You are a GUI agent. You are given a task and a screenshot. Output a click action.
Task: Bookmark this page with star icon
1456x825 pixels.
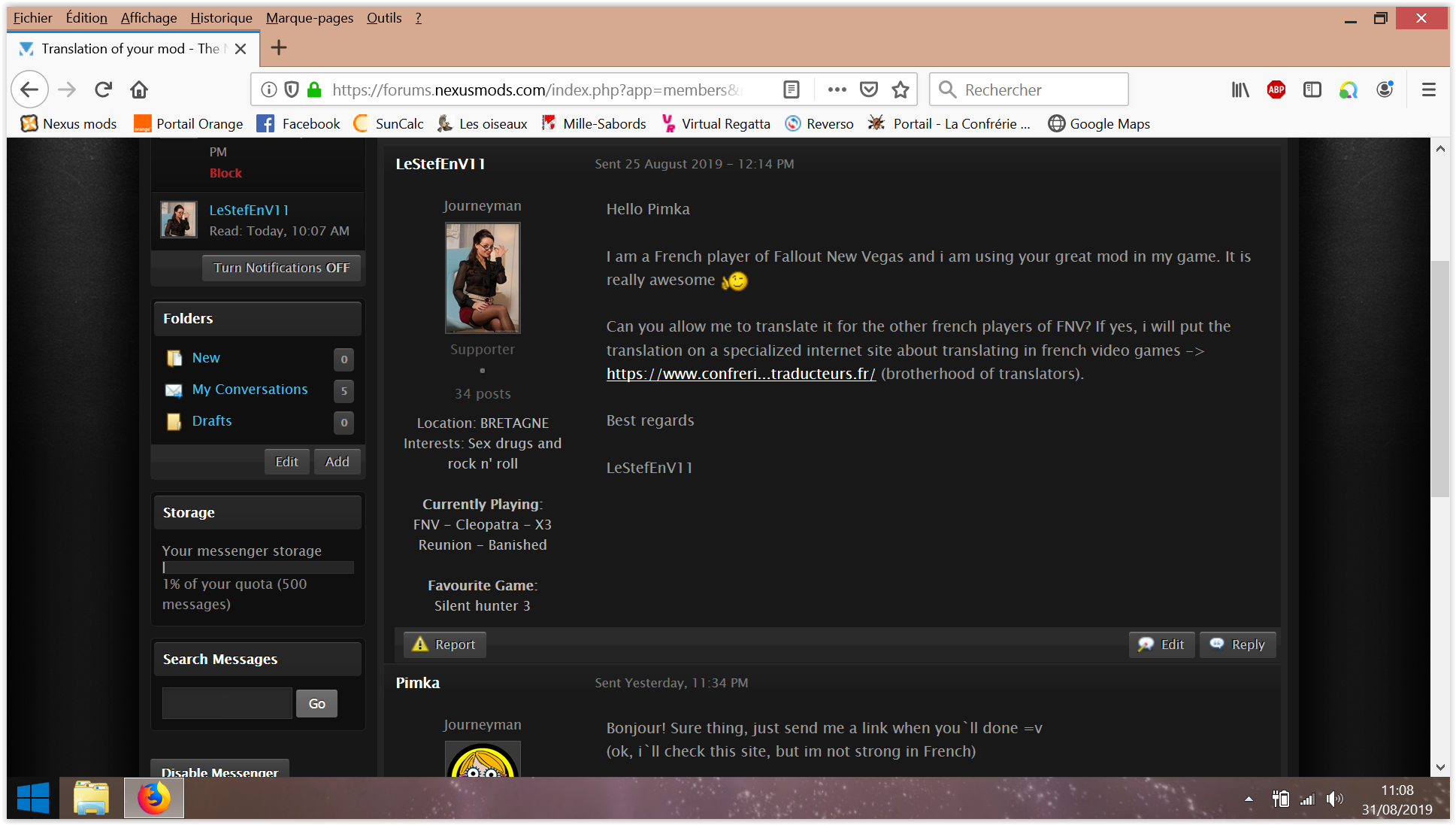point(901,90)
